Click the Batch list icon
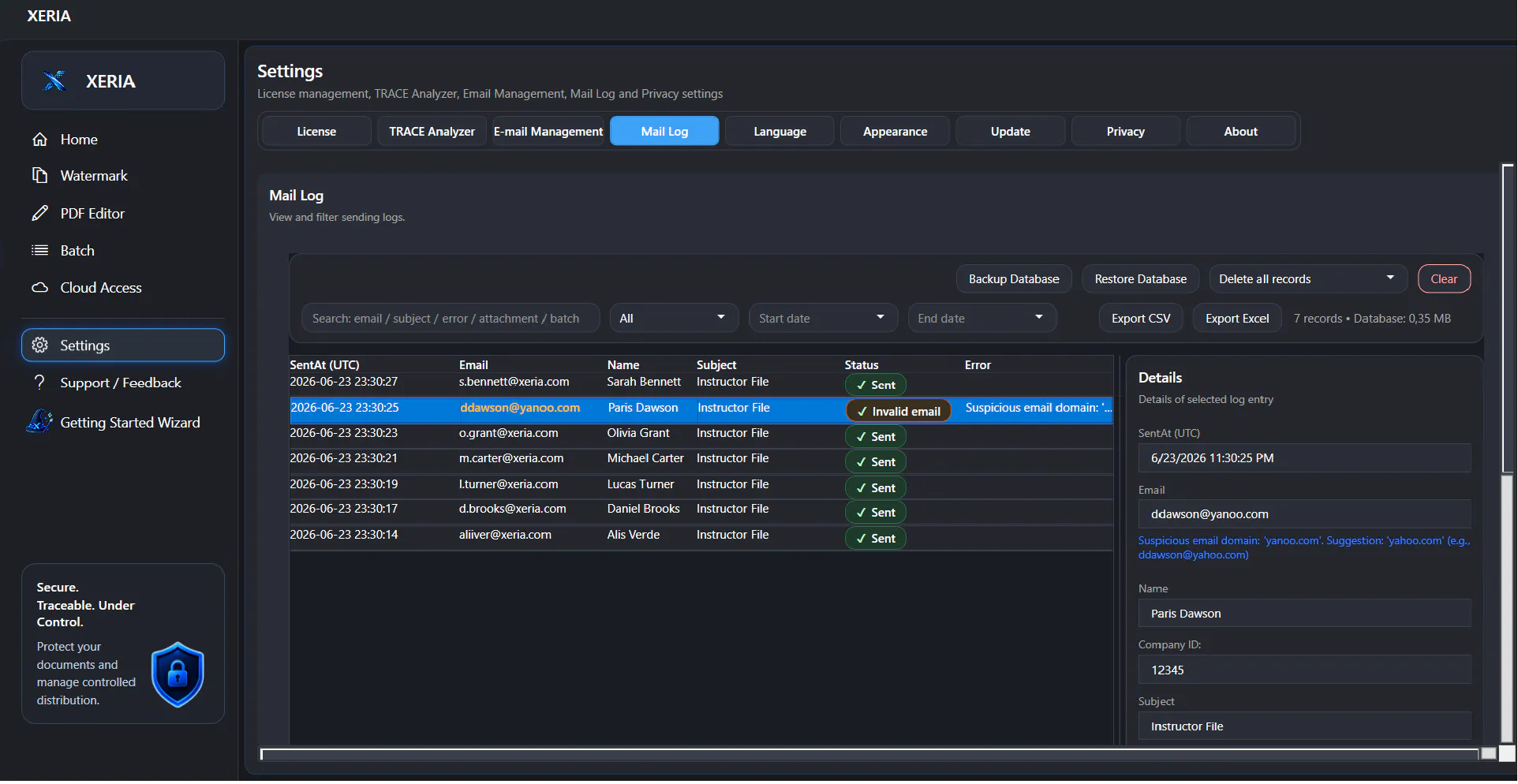The image size is (1518, 784). [39, 250]
